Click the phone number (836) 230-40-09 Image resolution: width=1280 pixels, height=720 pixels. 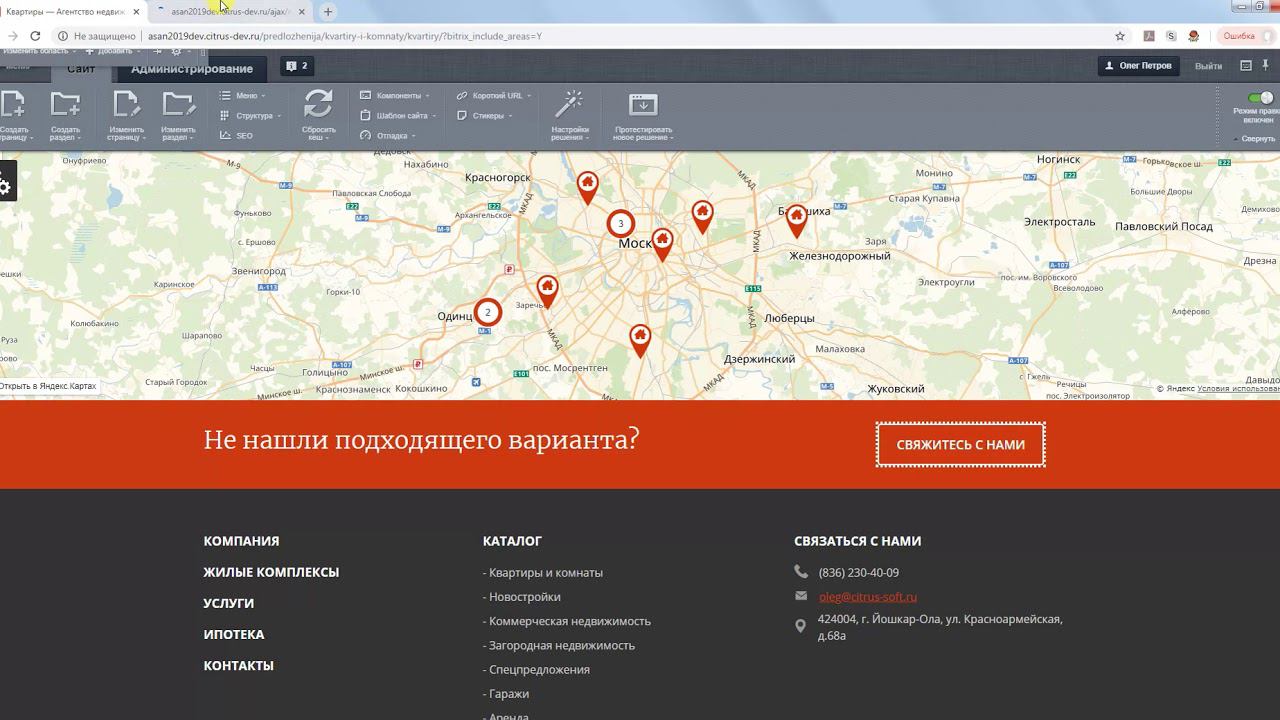coord(858,573)
